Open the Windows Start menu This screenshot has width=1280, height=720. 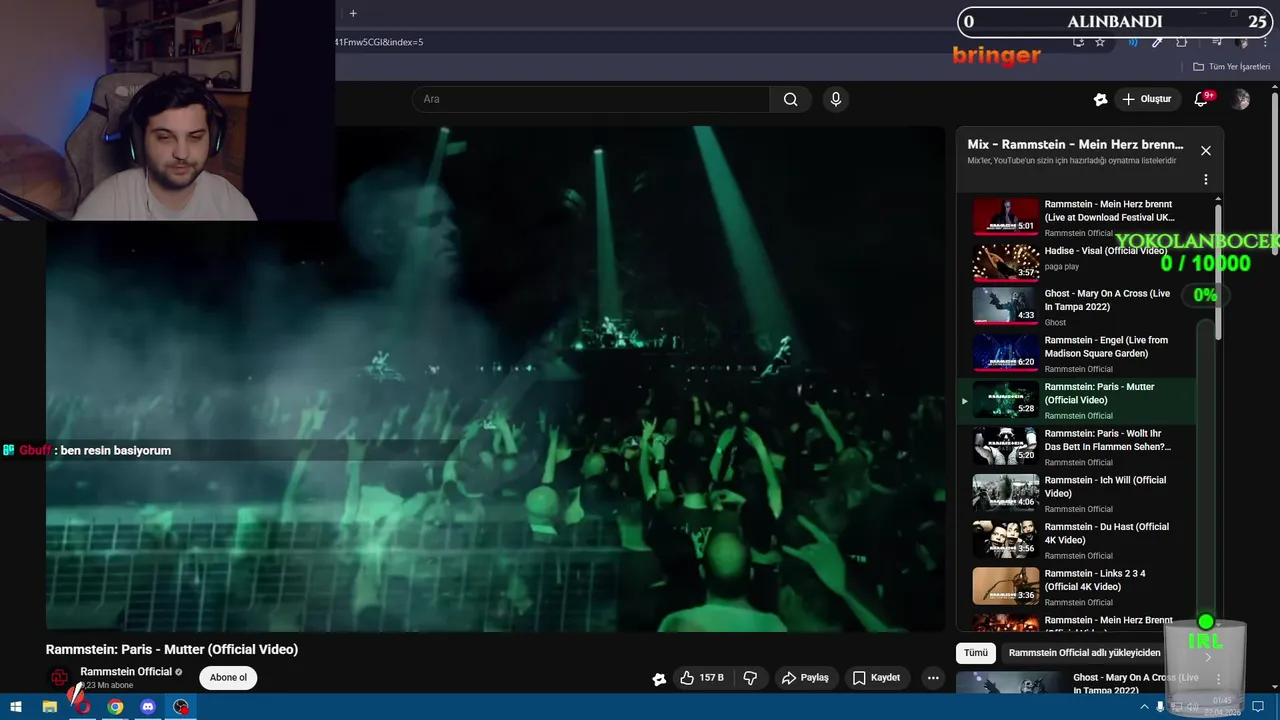click(16, 707)
